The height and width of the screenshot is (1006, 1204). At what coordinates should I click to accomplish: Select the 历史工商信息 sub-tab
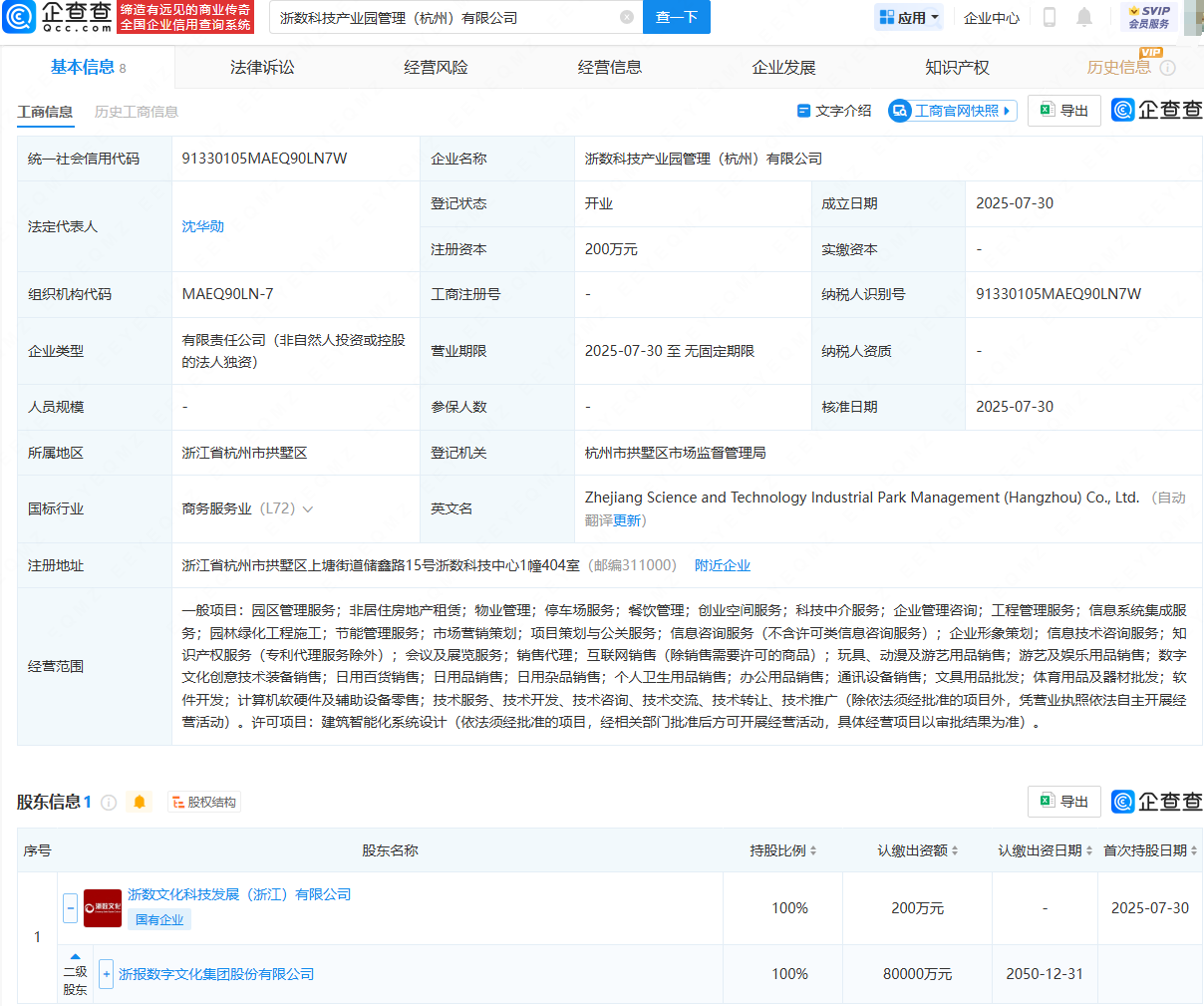tap(137, 112)
